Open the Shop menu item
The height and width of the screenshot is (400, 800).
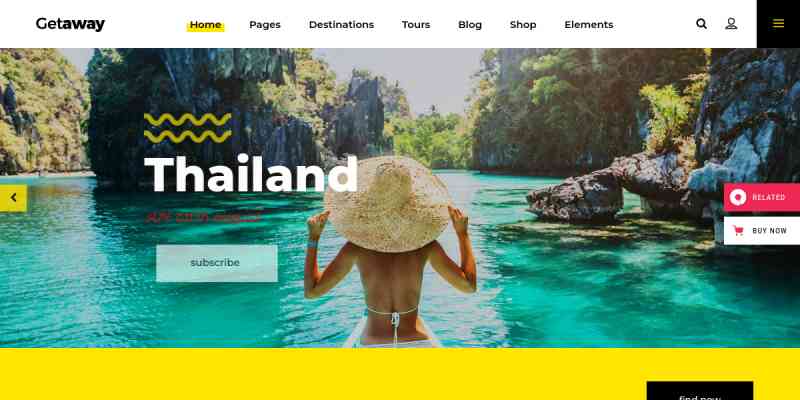[523, 24]
